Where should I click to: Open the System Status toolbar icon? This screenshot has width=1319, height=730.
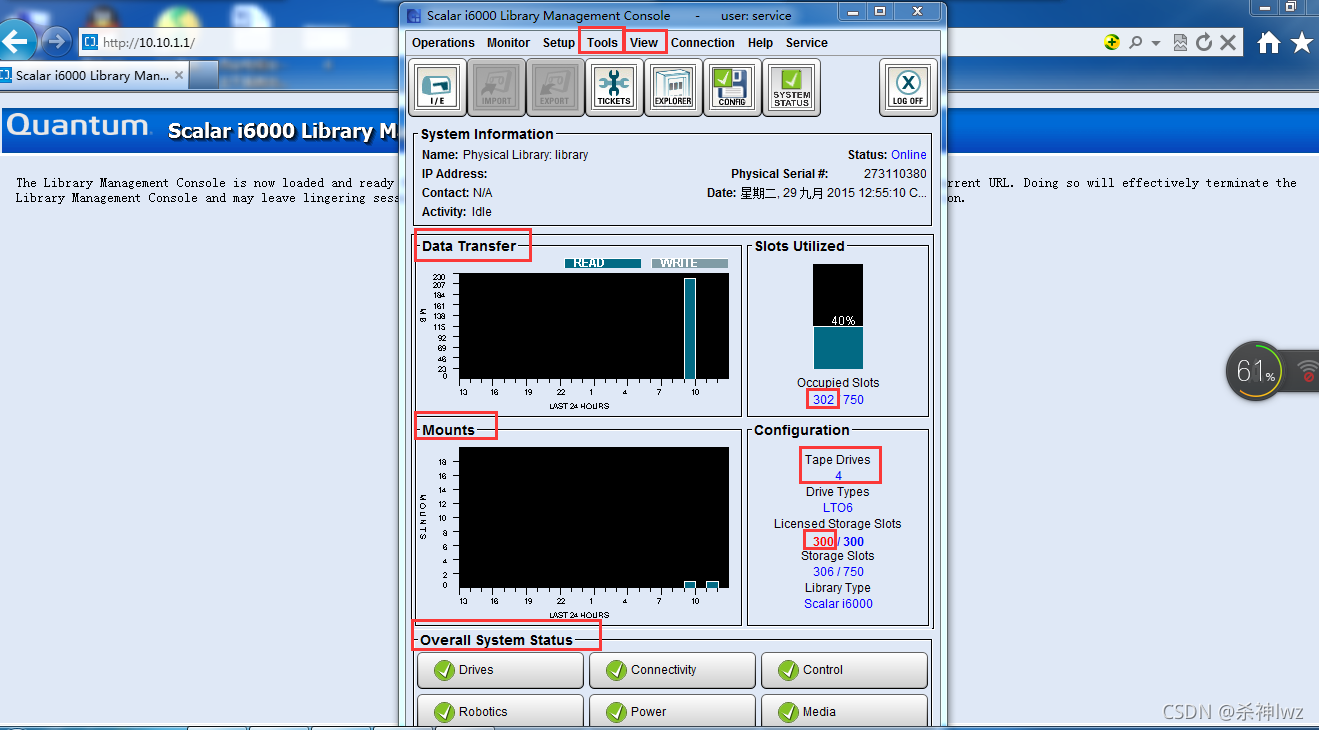point(791,87)
